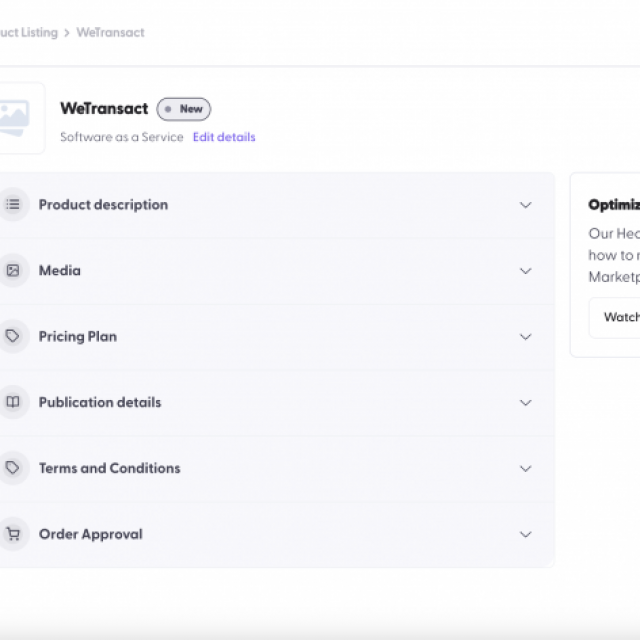Expand the Pricing Plan chevron
The image size is (640, 640).
pos(526,336)
